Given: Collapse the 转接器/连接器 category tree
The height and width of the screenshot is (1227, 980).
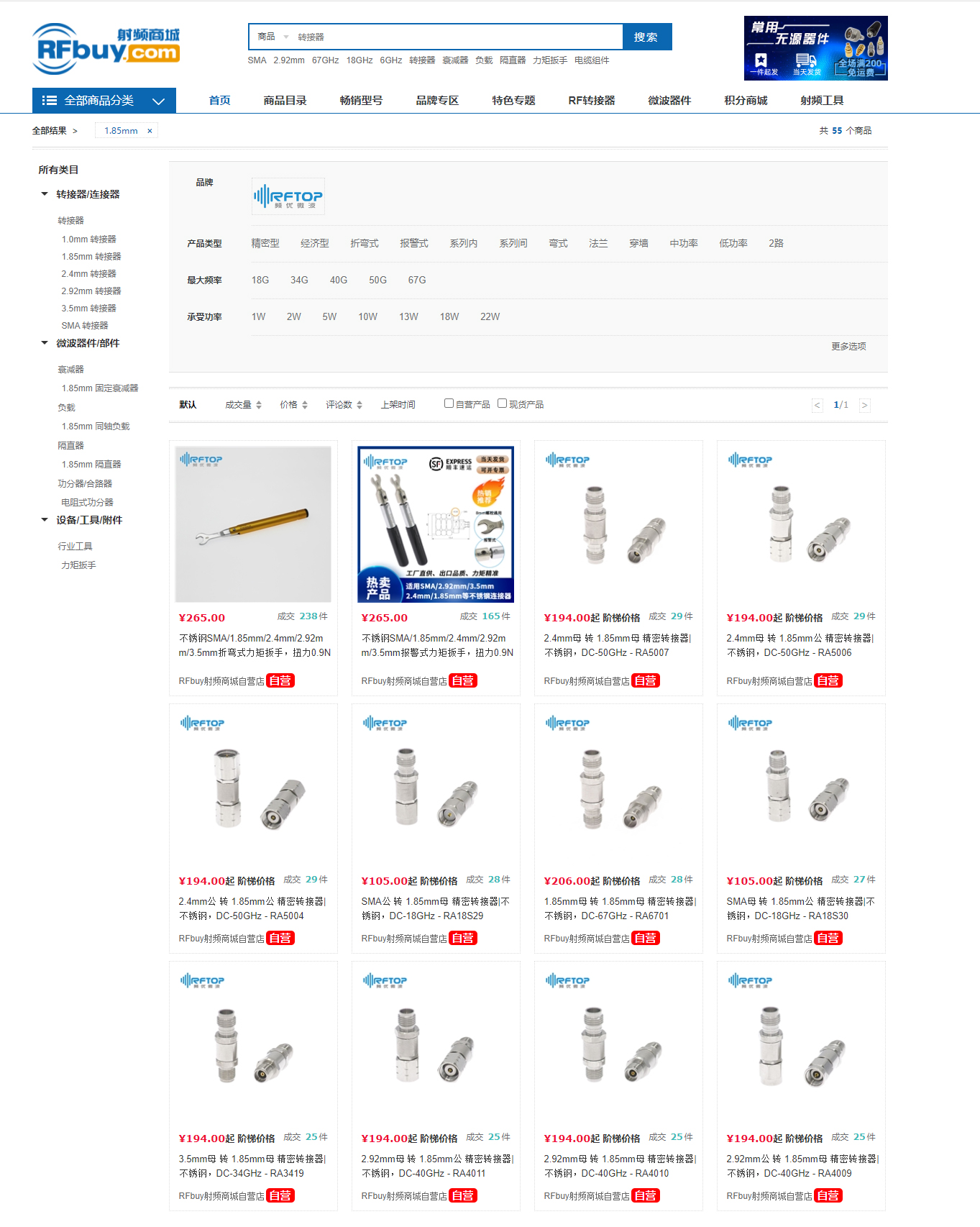Looking at the screenshot, I should pyautogui.click(x=45, y=194).
